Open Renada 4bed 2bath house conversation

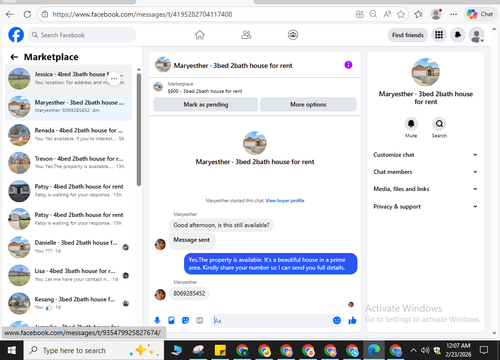68,135
